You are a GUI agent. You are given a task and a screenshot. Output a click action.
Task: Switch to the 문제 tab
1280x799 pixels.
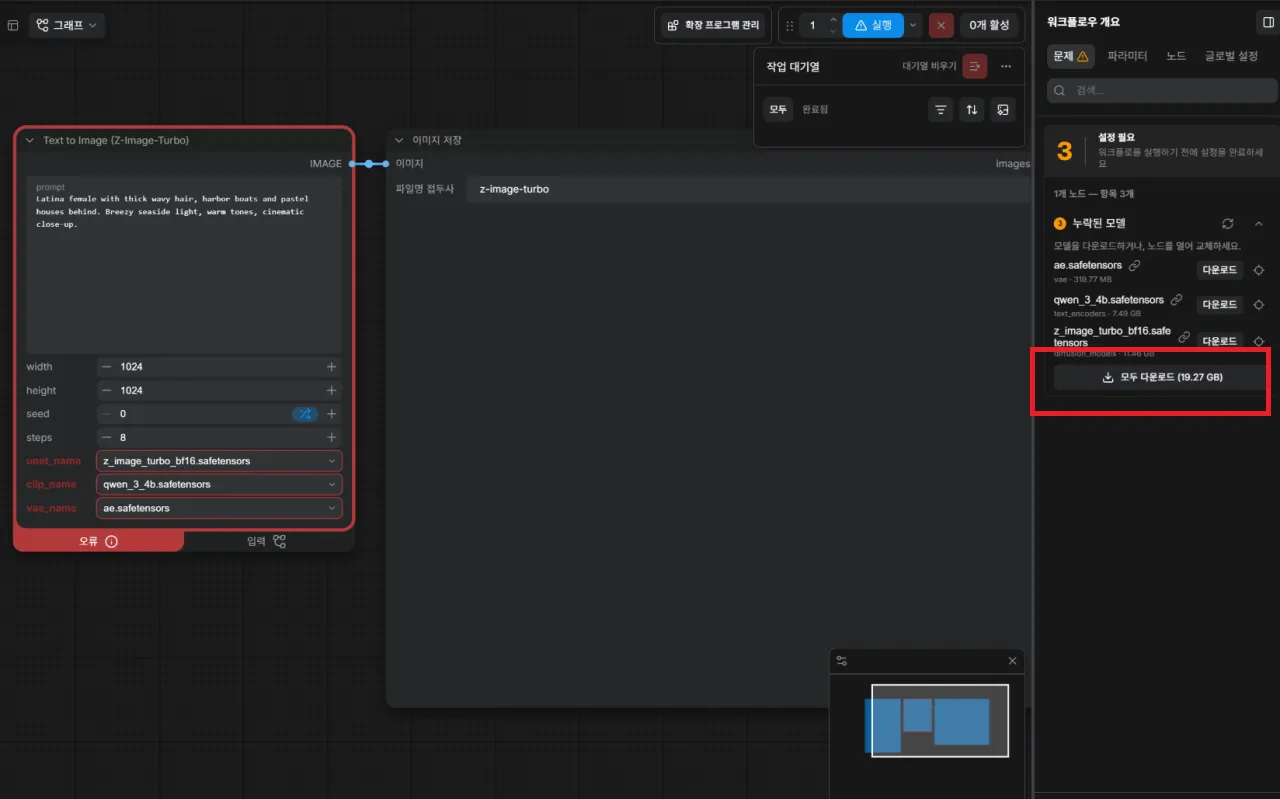pos(1071,56)
